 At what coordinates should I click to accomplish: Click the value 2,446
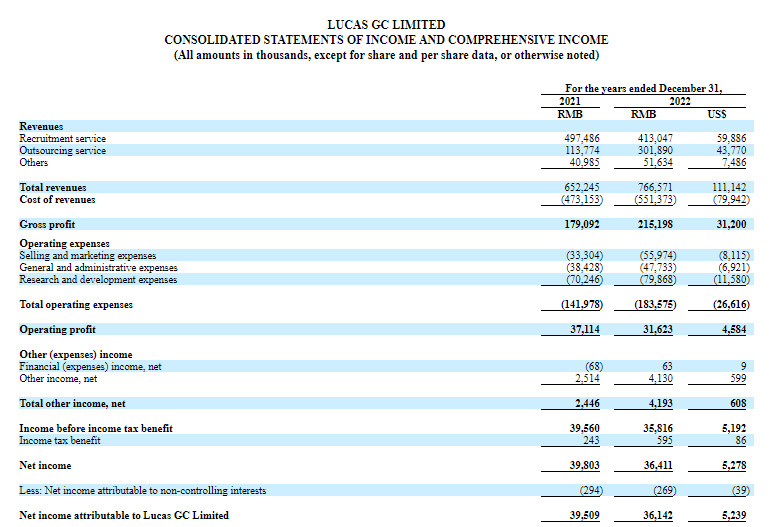pos(587,404)
